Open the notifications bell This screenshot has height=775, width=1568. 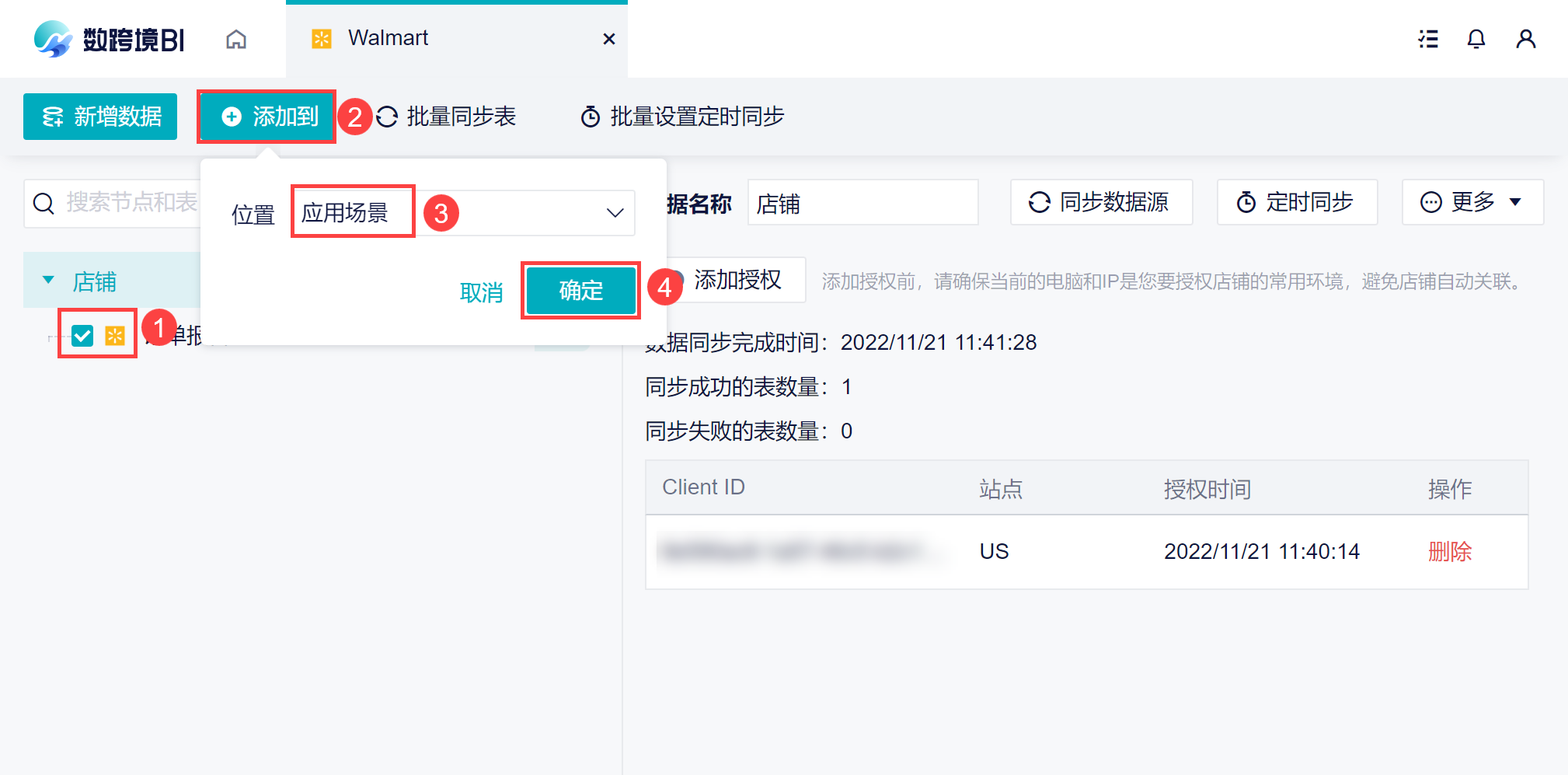[1476, 39]
